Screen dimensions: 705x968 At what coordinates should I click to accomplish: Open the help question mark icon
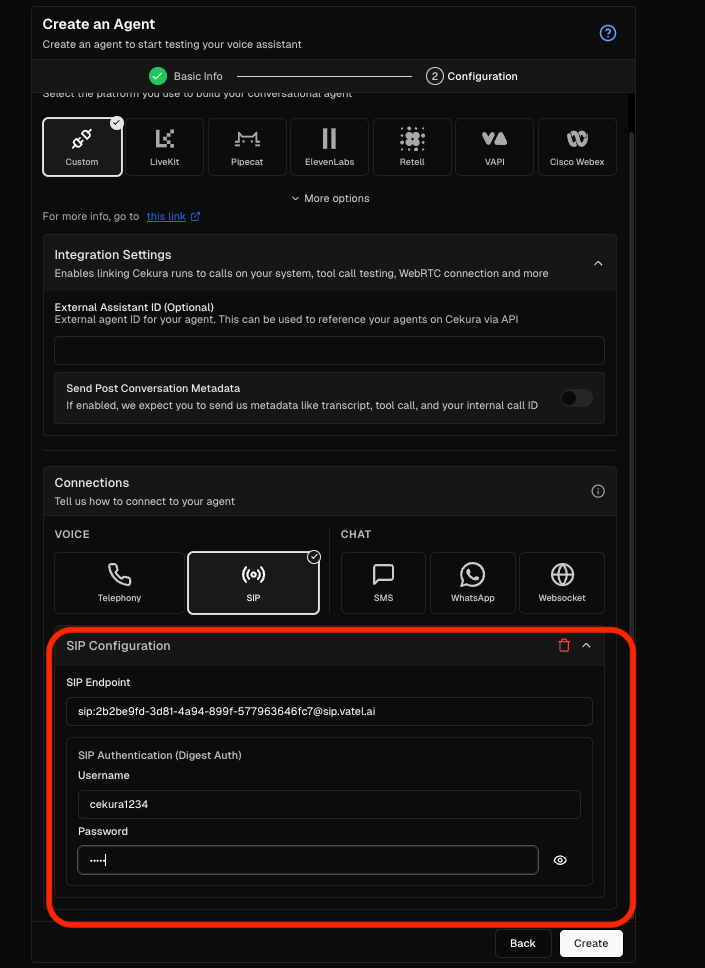coord(607,33)
